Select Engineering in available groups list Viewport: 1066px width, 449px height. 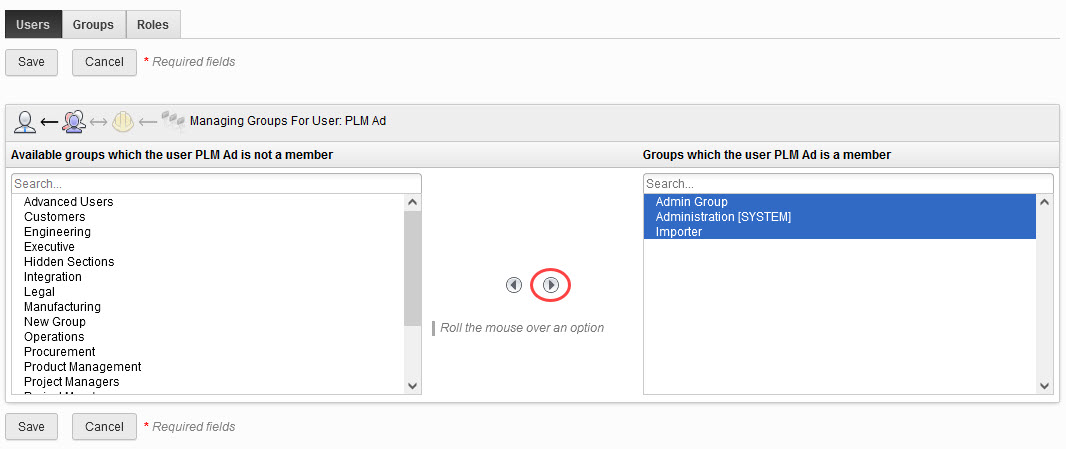pyautogui.click(x=57, y=232)
